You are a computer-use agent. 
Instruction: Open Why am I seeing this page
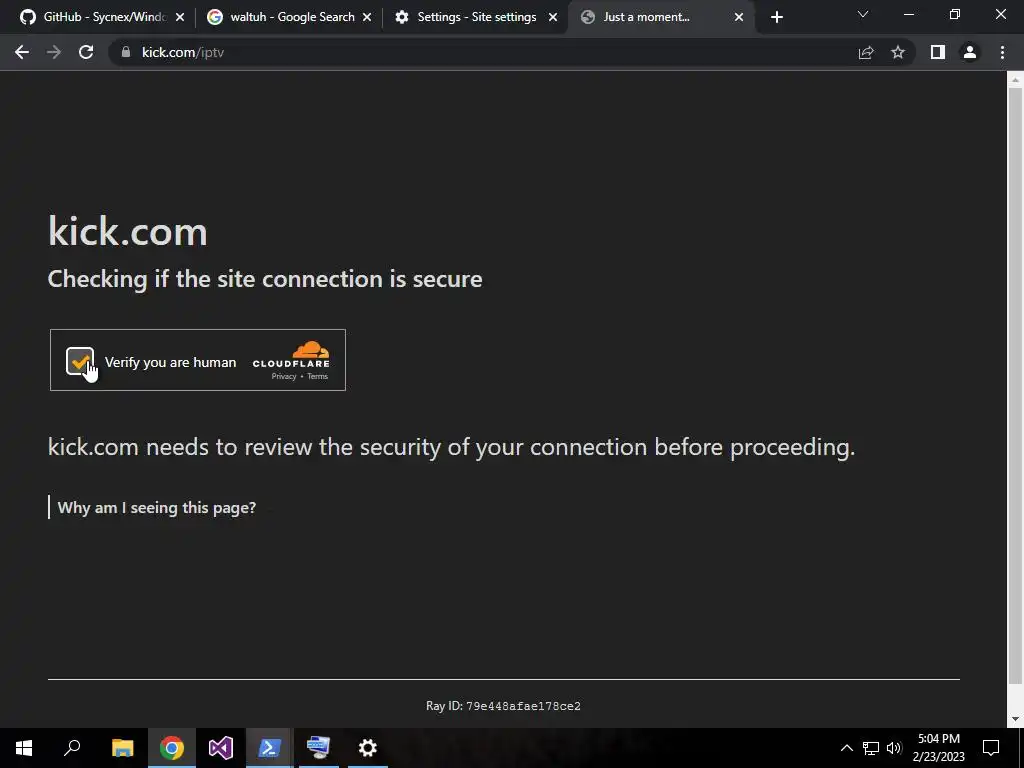[157, 507]
